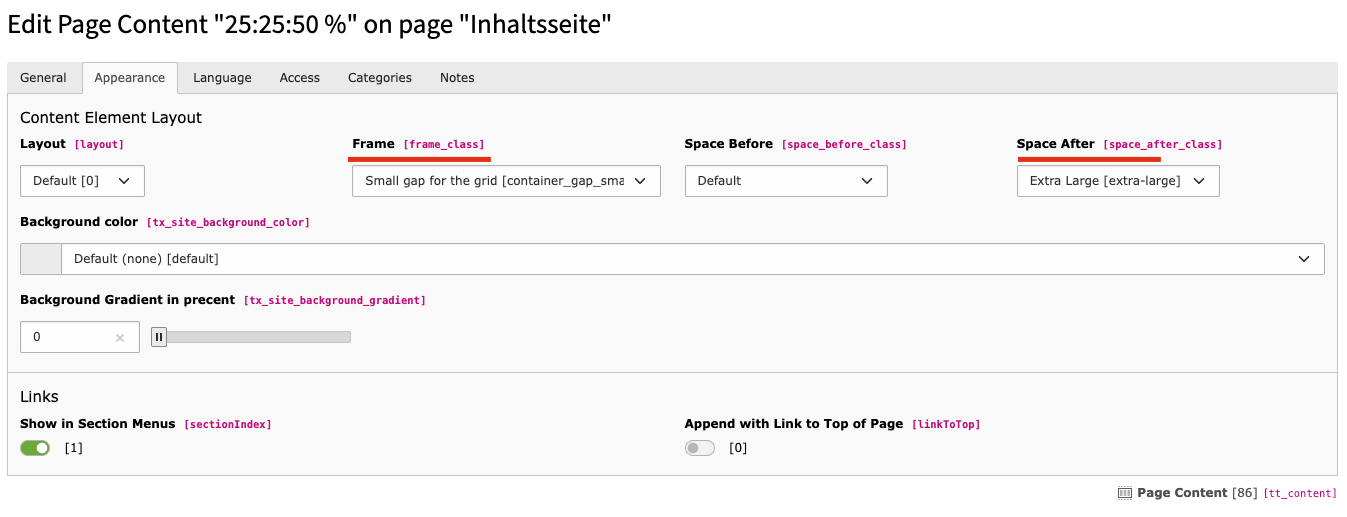Toggle Append with Link to Top of Page
This screenshot has width=1347, height=517.
[700, 448]
